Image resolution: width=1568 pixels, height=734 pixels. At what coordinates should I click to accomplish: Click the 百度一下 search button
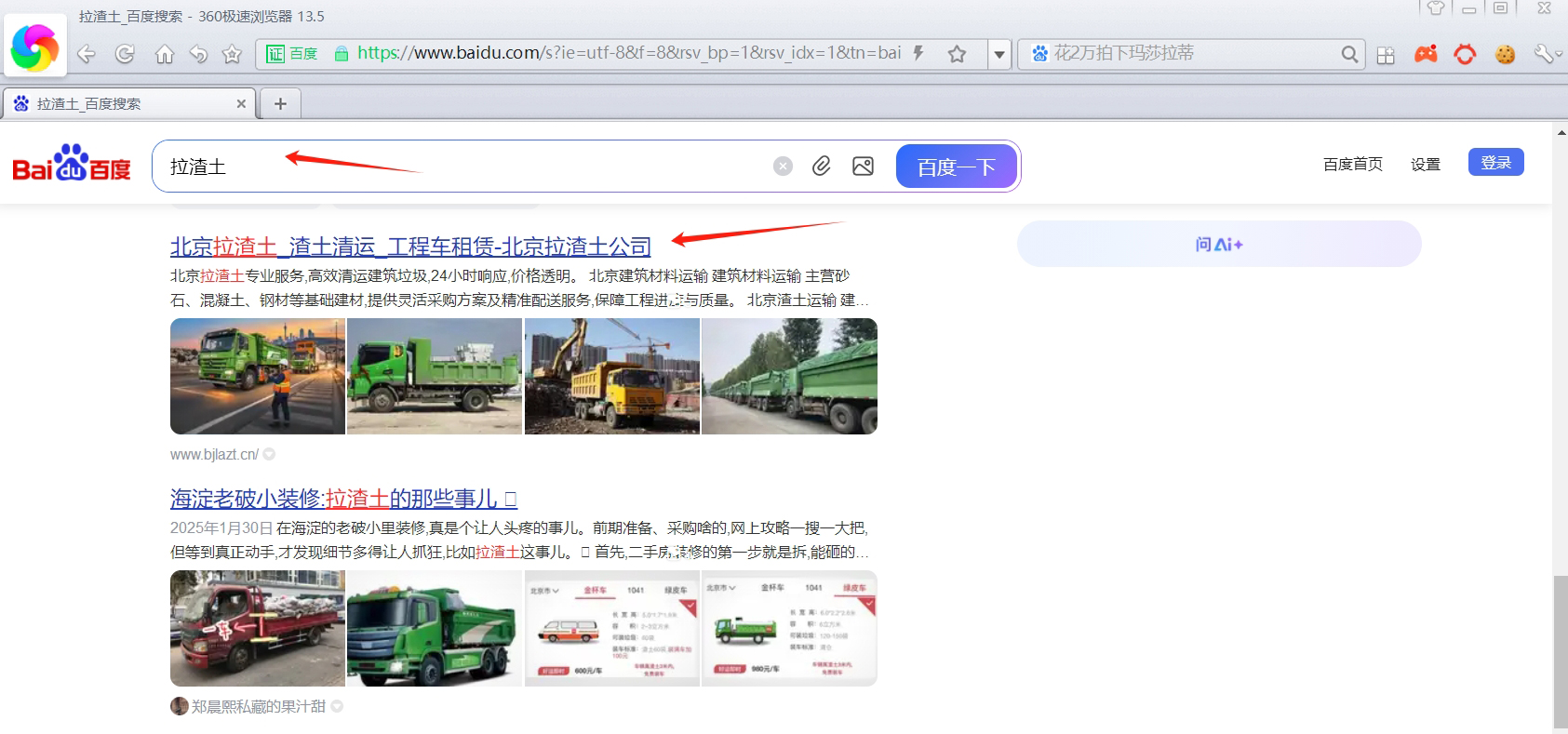pyautogui.click(x=957, y=167)
